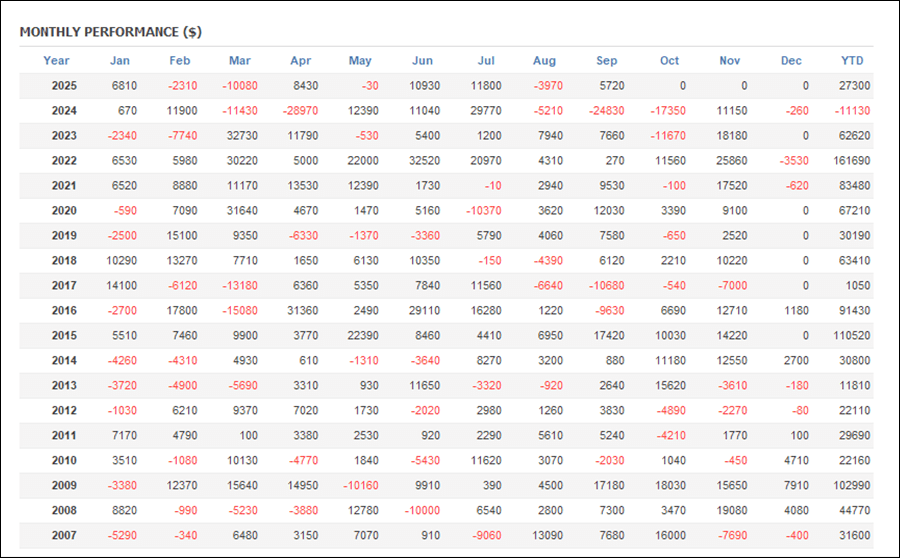Select the Dec column header

(x=791, y=61)
